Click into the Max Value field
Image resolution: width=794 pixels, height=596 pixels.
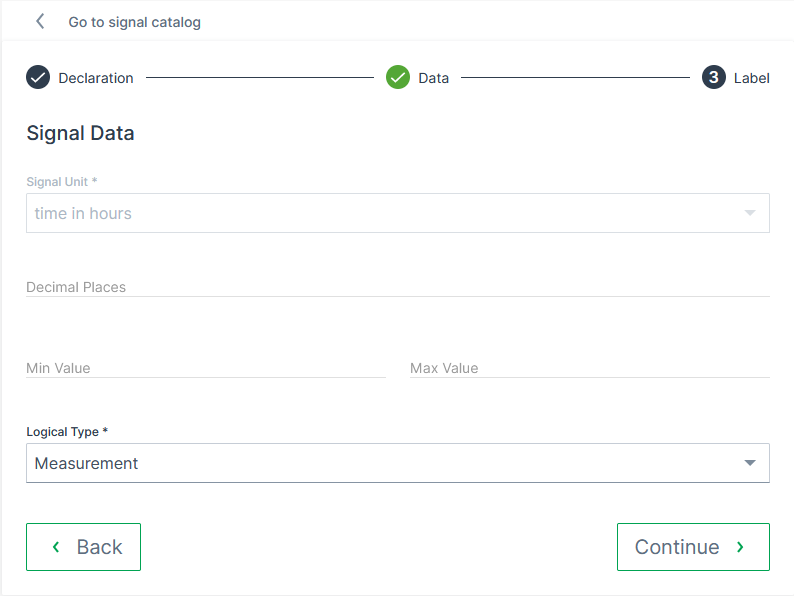pyautogui.click(x=589, y=368)
